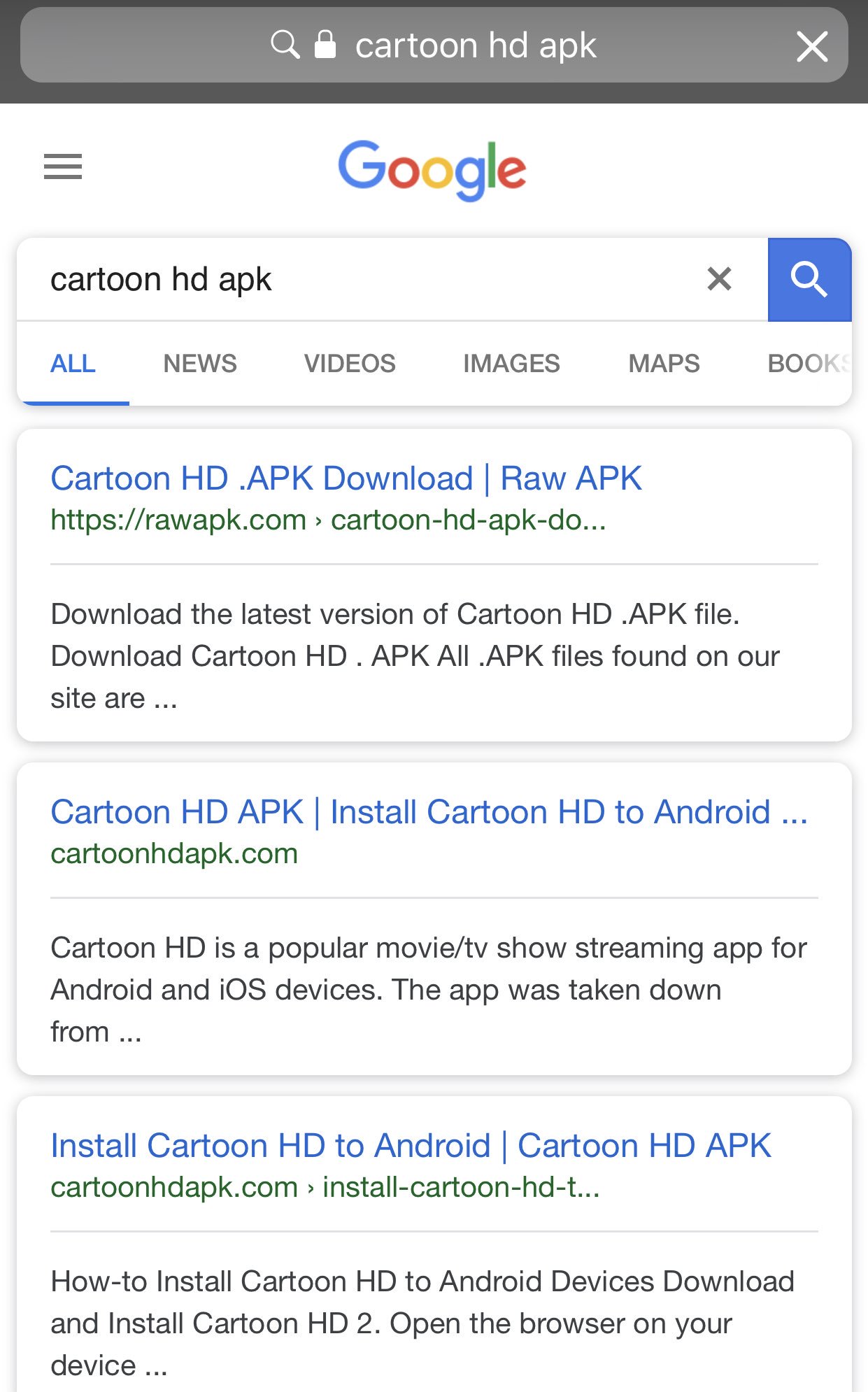Tap the address bar text cartoon hd apk
Image resolution: width=868 pixels, height=1392 pixels.
pos(476,45)
